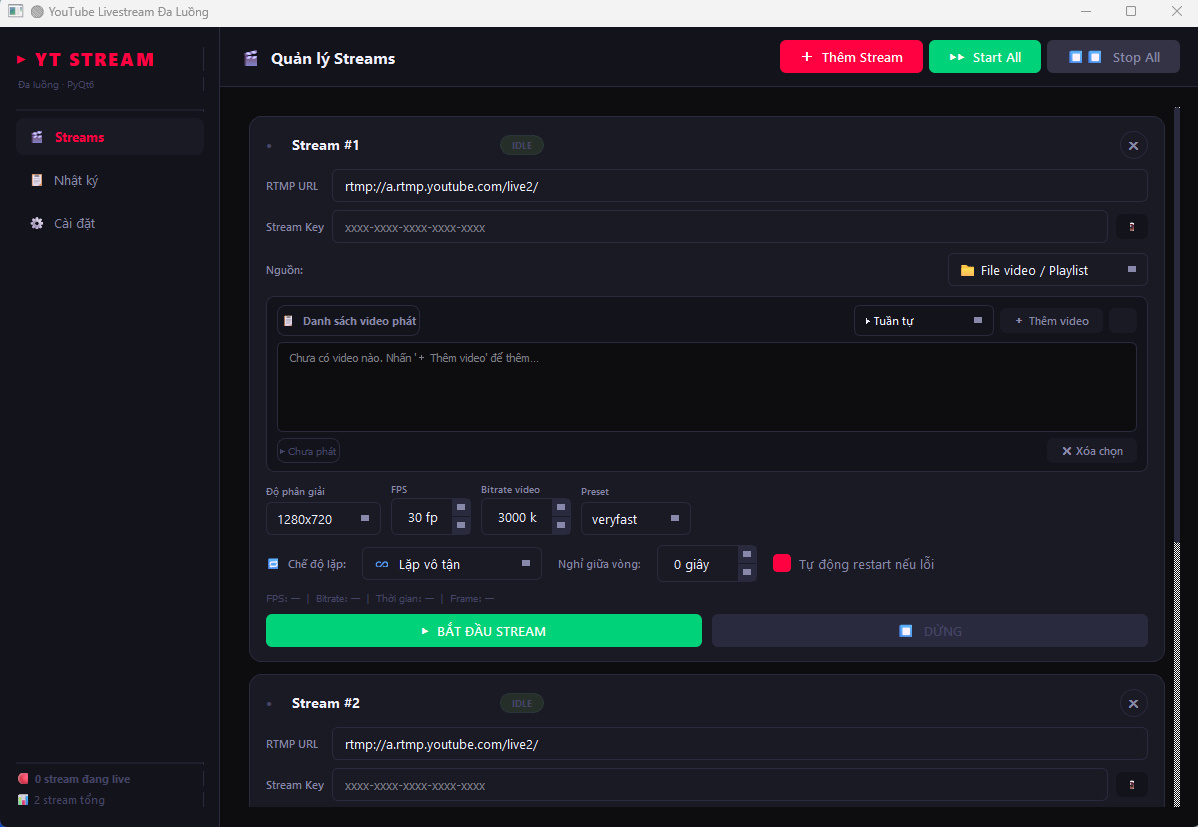Open the File video / Playlist source dropdown
Screen dimensions: 1198x827
(x=1047, y=270)
